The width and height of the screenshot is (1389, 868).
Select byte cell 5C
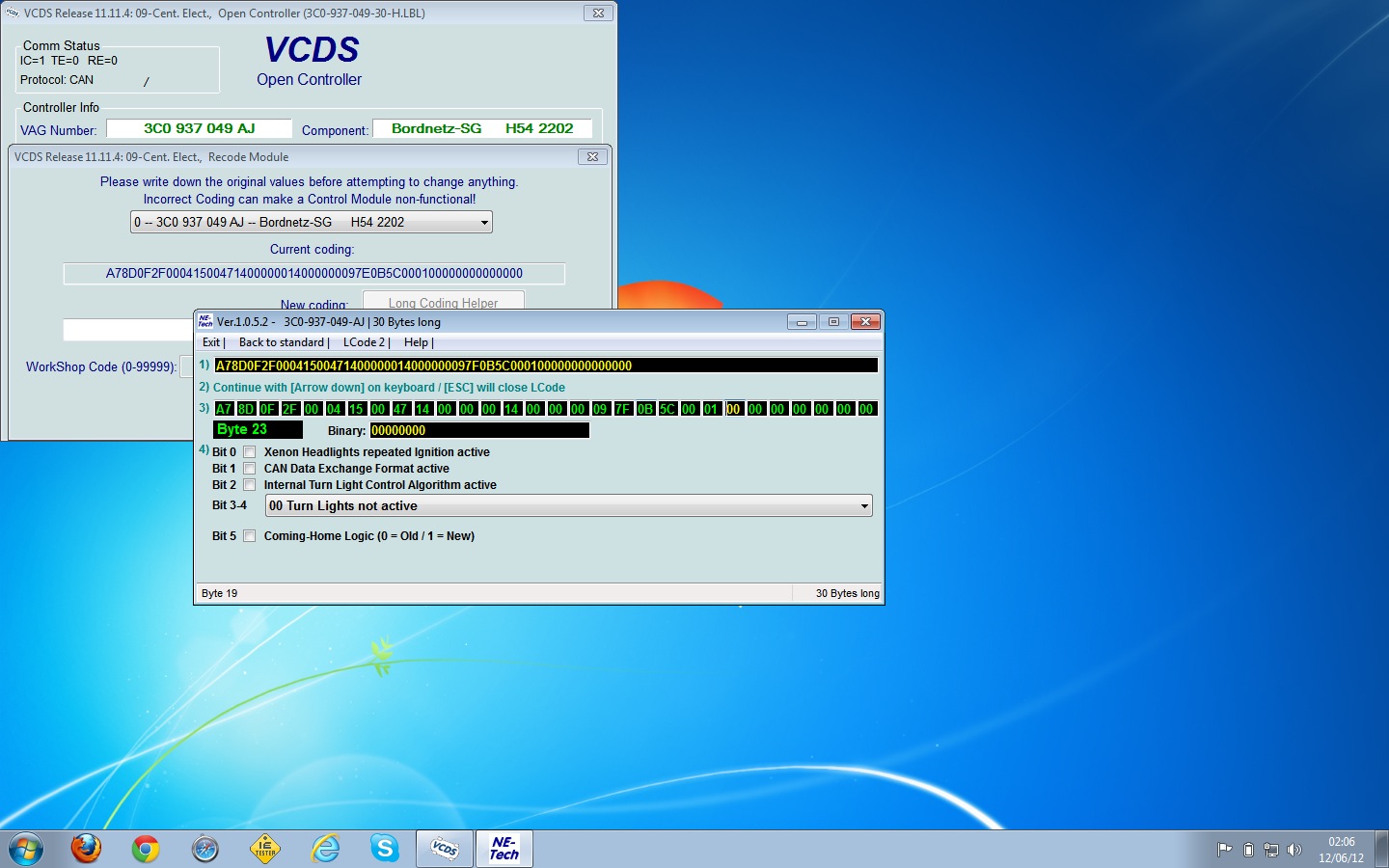click(667, 409)
